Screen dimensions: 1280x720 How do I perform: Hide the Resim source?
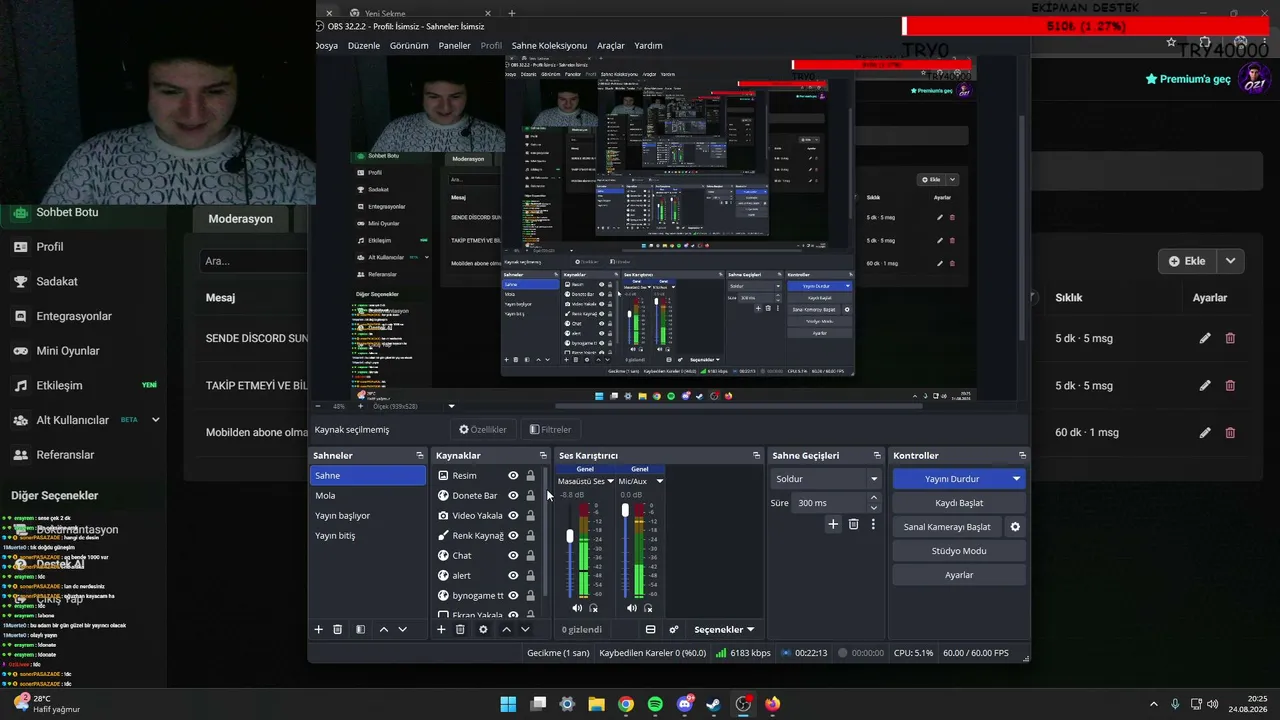(513, 476)
